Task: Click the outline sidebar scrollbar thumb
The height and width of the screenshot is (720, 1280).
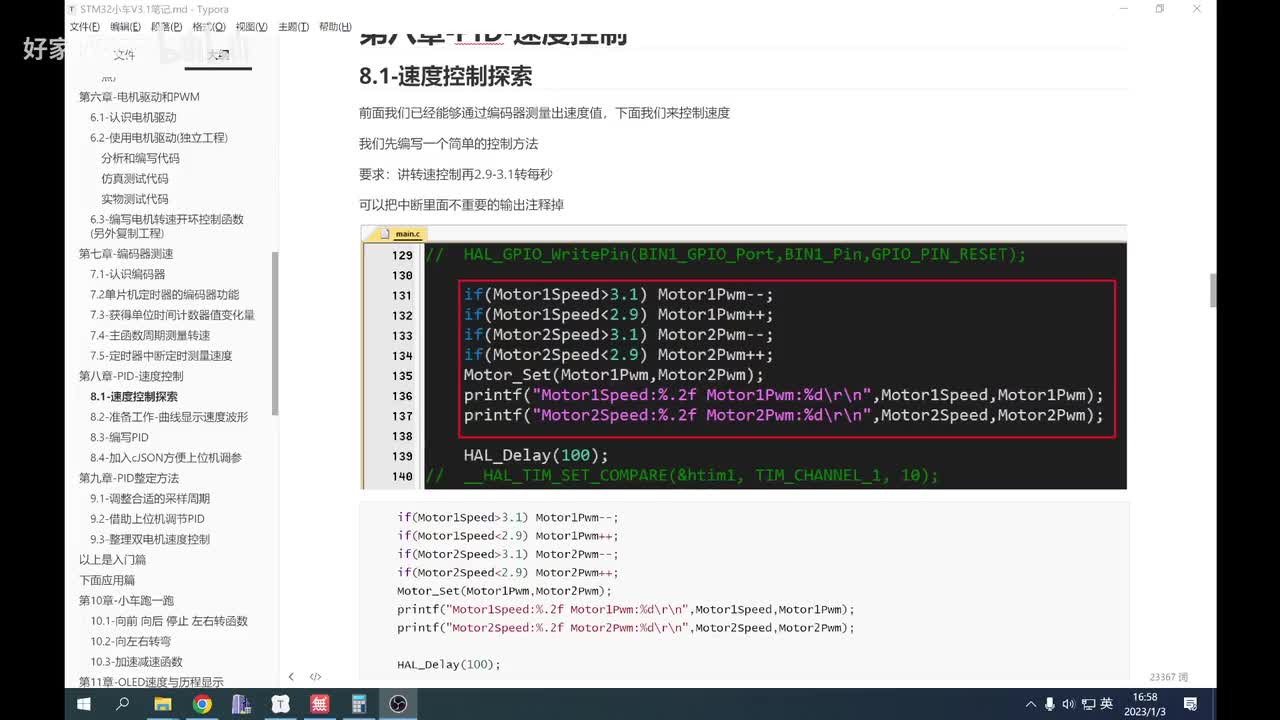Action: click(x=276, y=333)
